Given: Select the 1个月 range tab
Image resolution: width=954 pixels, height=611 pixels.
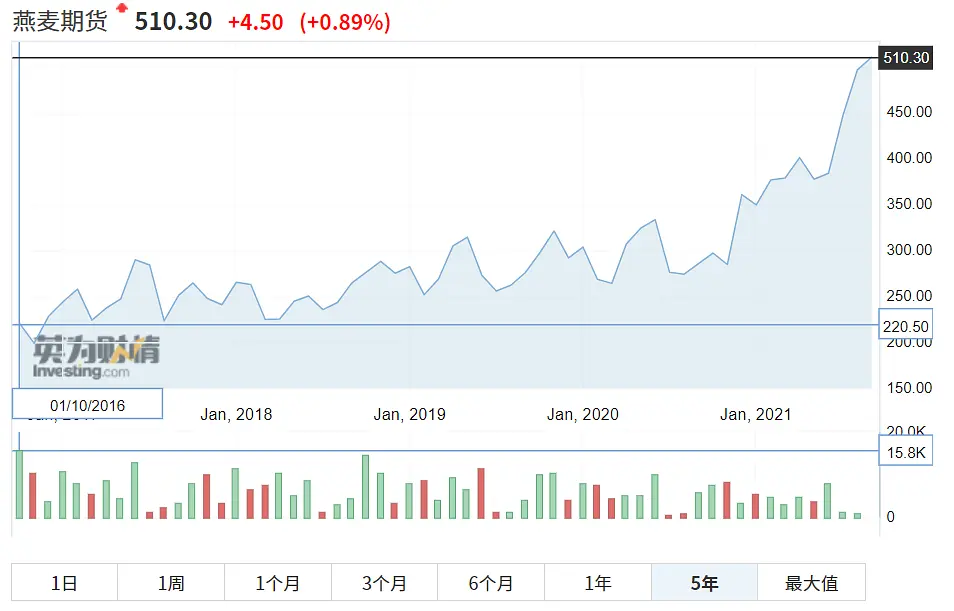Looking at the screenshot, I should (278, 583).
